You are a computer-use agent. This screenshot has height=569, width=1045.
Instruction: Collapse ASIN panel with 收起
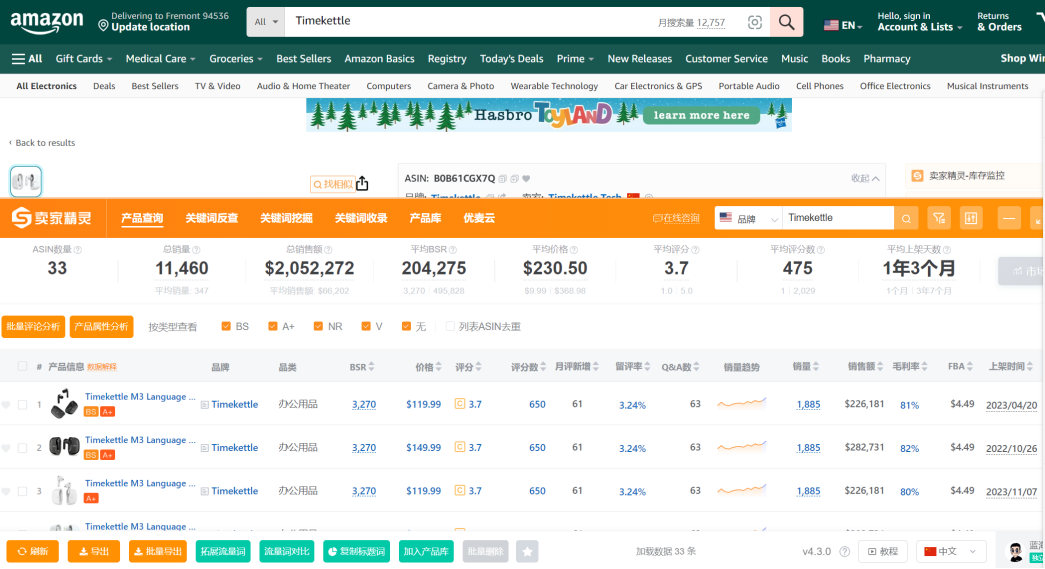(x=865, y=179)
